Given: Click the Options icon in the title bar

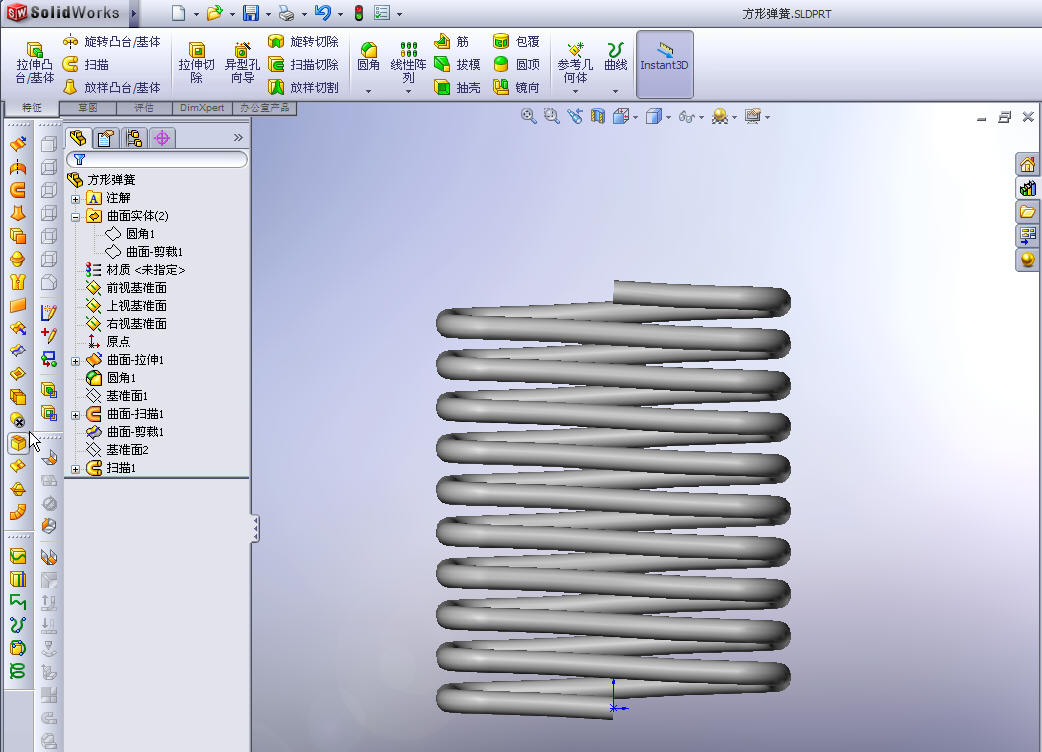Looking at the screenshot, I should tap(382, 13).
